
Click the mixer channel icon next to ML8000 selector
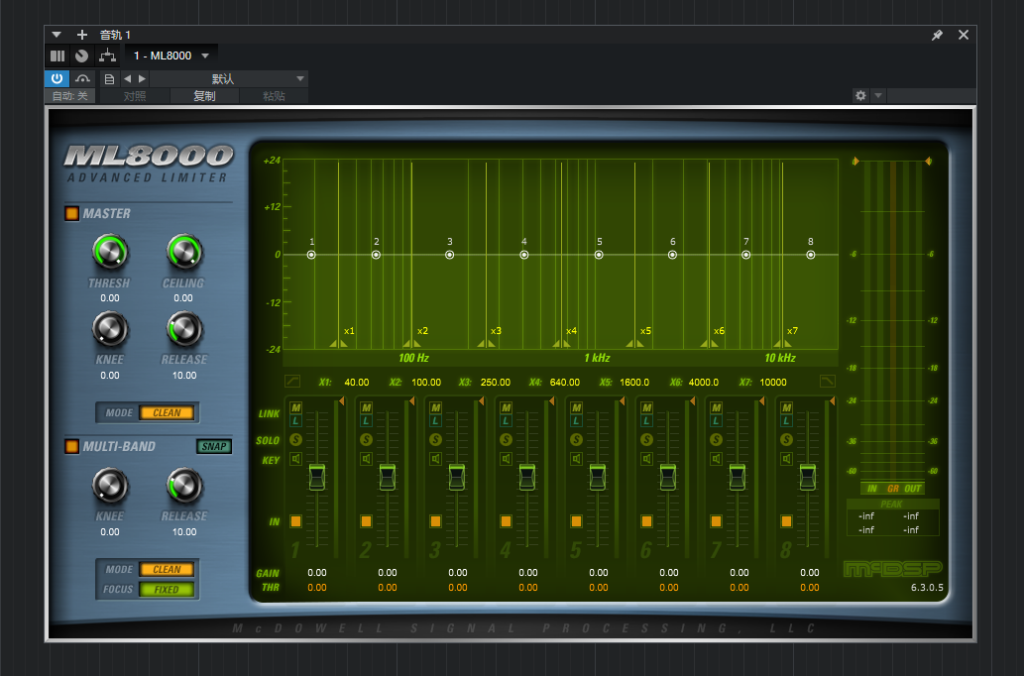pyautogui.click(x=57, y=56)
